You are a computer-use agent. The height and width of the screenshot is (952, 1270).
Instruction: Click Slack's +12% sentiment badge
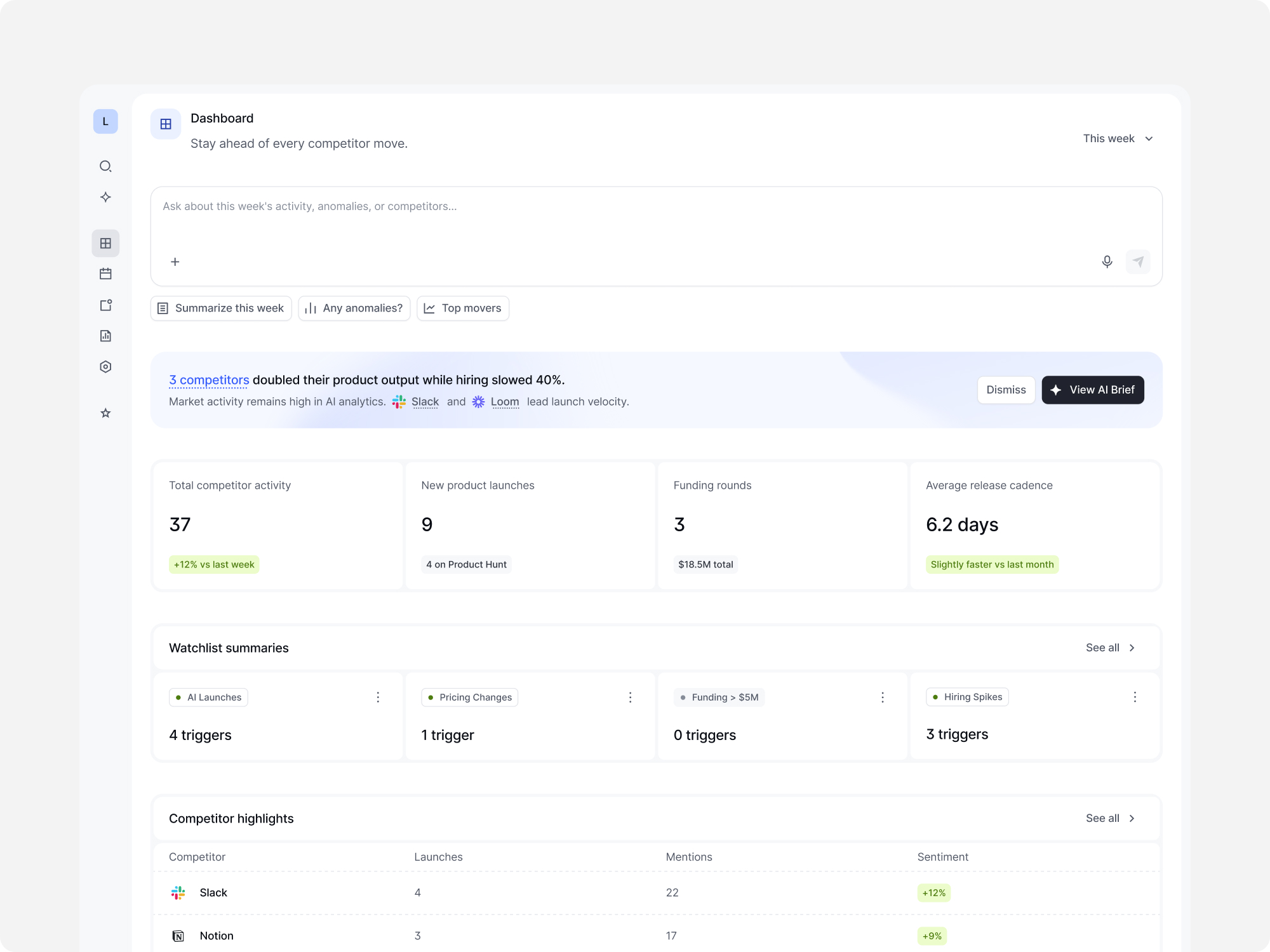click(933, 893)
